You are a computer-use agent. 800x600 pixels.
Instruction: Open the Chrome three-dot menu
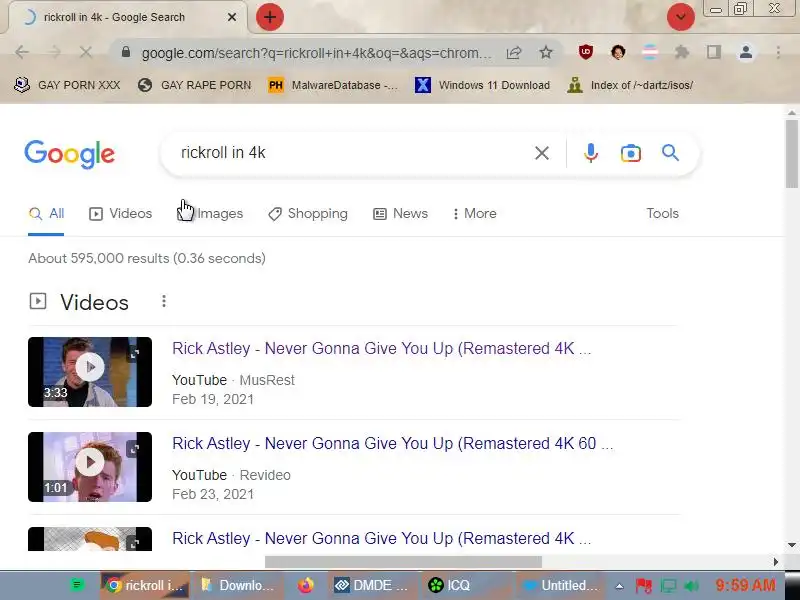pyautogui.click(x=778, y=52)
